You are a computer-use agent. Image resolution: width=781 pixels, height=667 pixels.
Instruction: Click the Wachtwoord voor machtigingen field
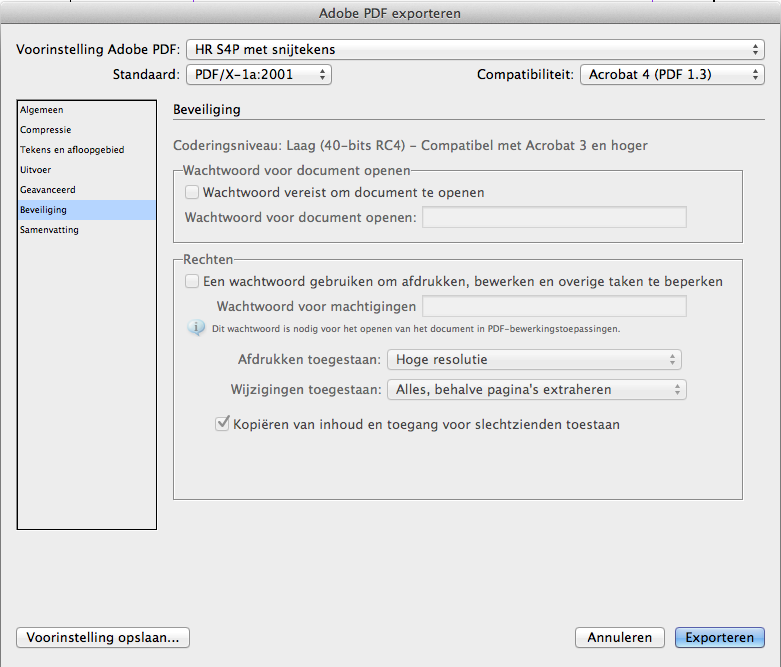(x=554, y=306)
